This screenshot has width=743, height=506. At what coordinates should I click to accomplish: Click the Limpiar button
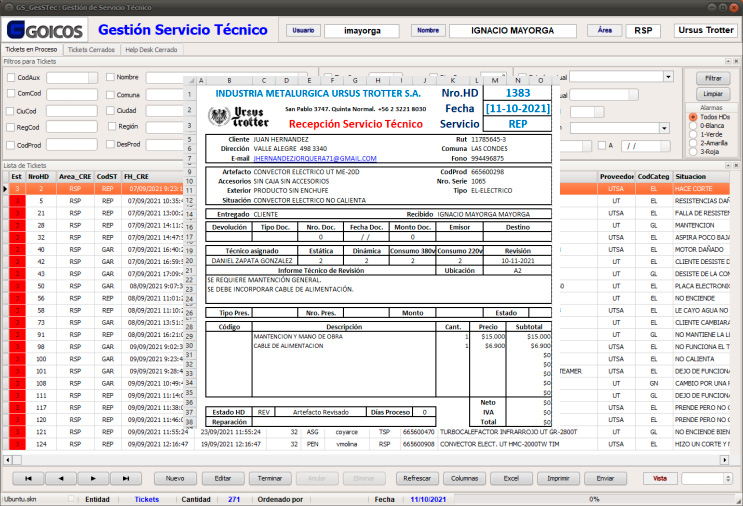click(x=713, y=94)
